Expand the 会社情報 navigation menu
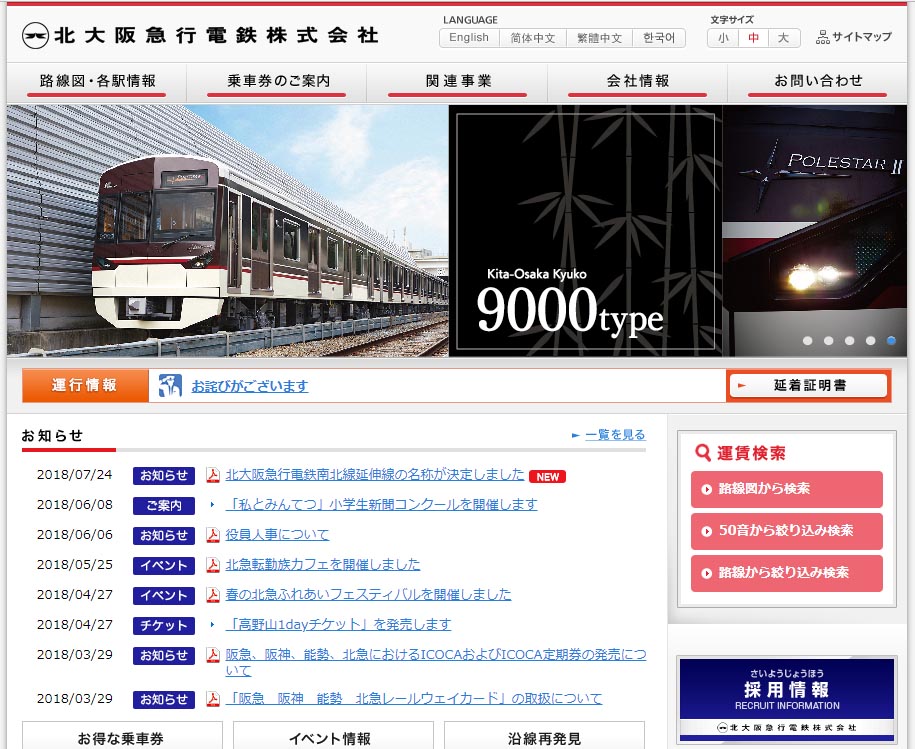This screenshot has height=749, width=915. pyautogui.click(x=638, y=81)
